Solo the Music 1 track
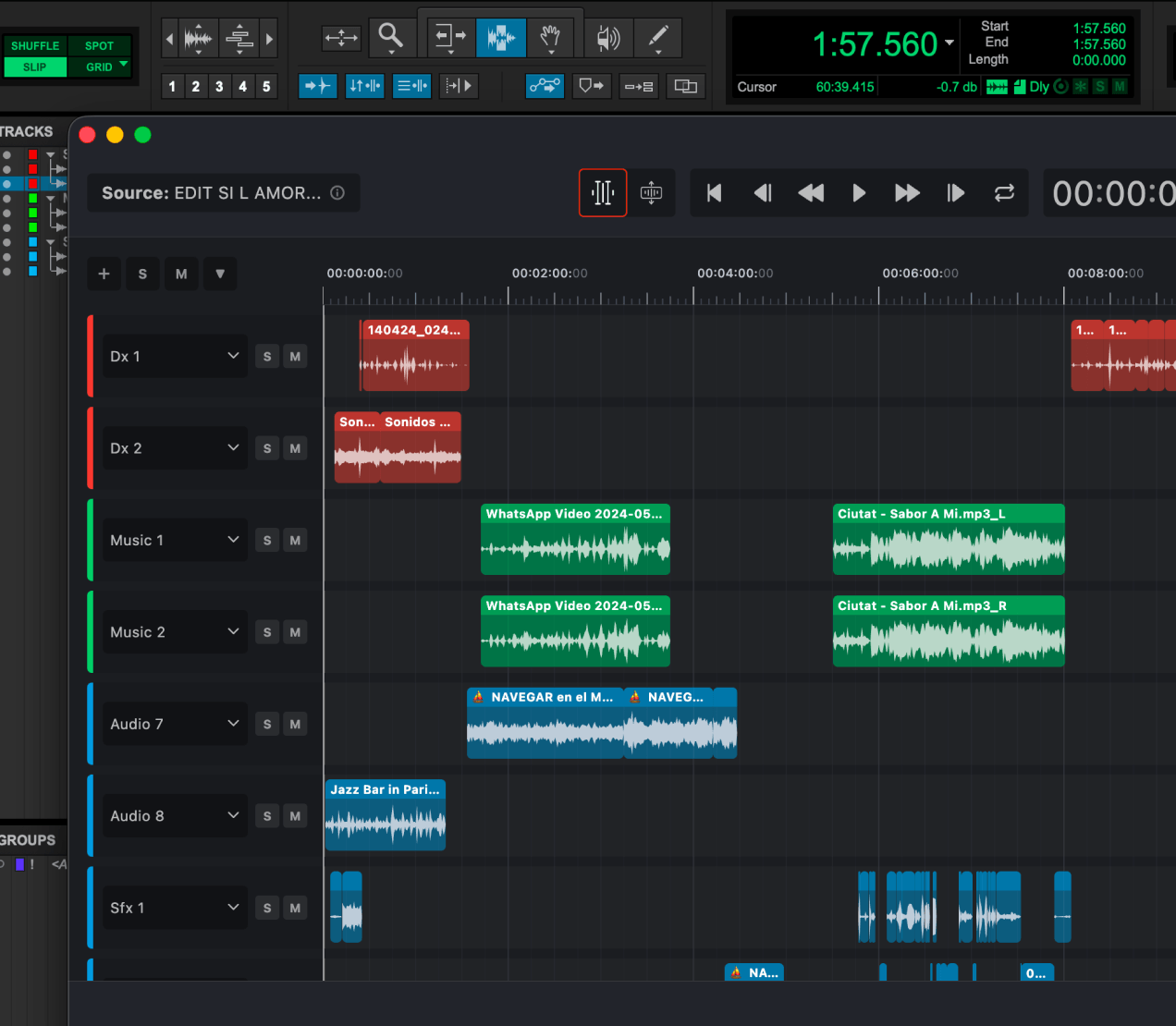Image resolution: width=1176 pixels, height=1026 pixels. tap(266, 540)
